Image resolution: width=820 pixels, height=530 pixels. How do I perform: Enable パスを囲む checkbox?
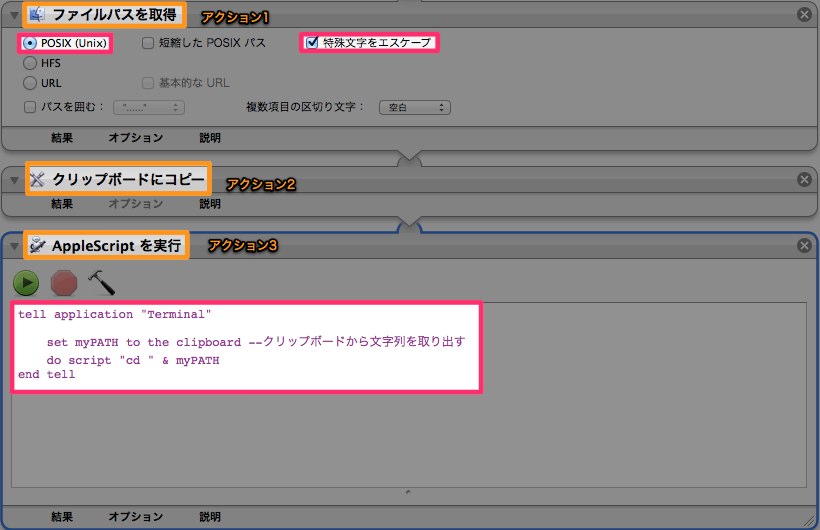tap(30, 107)
